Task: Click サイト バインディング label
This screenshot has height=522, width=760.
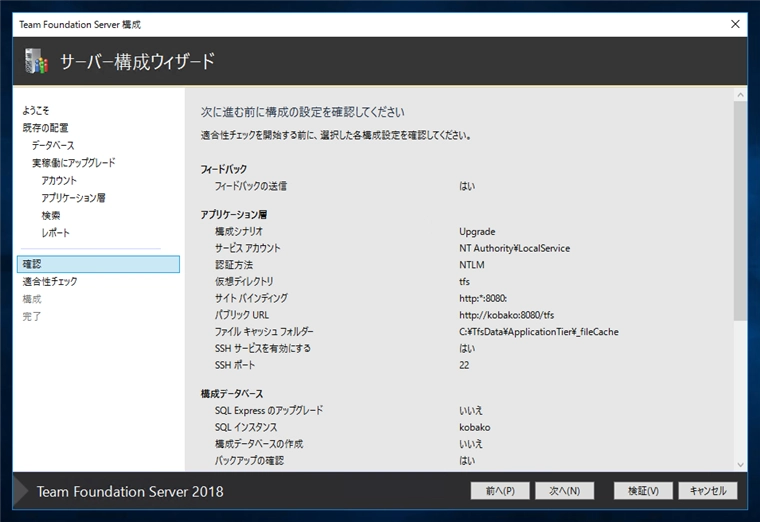Action: (x=251, y=298)
